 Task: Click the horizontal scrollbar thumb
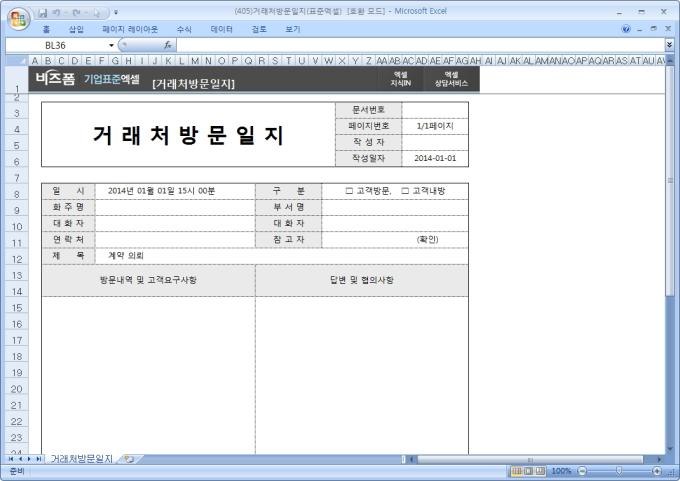click(x=530, y=459)
